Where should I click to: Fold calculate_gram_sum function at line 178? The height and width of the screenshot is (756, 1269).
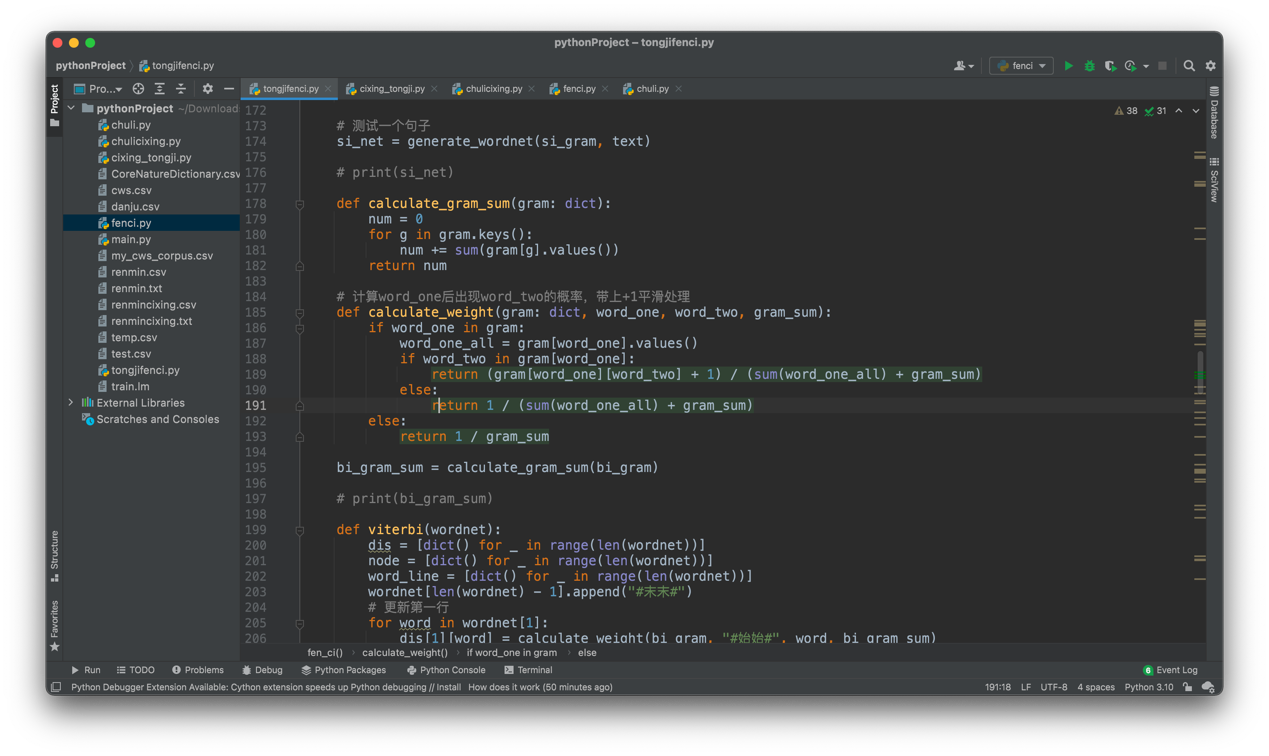[x=299, y=204]
